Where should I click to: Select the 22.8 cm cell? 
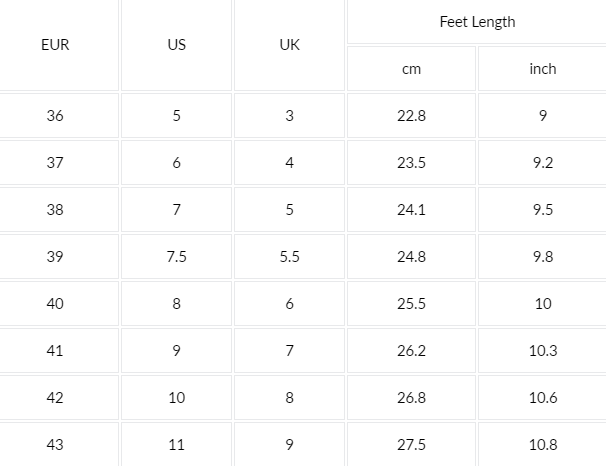(x=411, y=116)
